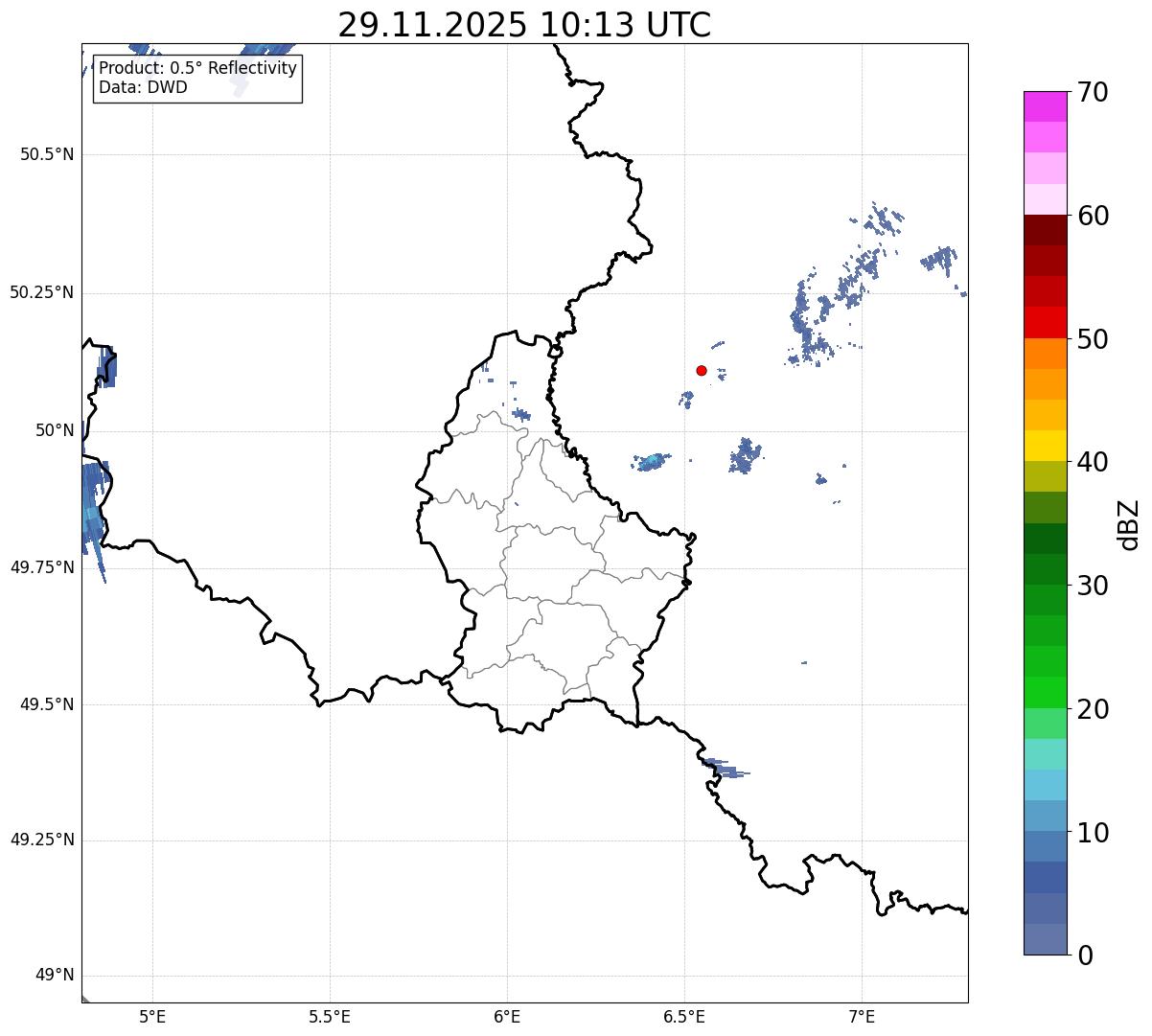Image resolution: width=1152 pixels, height=1036 pixels.
Task: Click the radar echo with cyan core near 6.4°E
Action: [652, 462]
